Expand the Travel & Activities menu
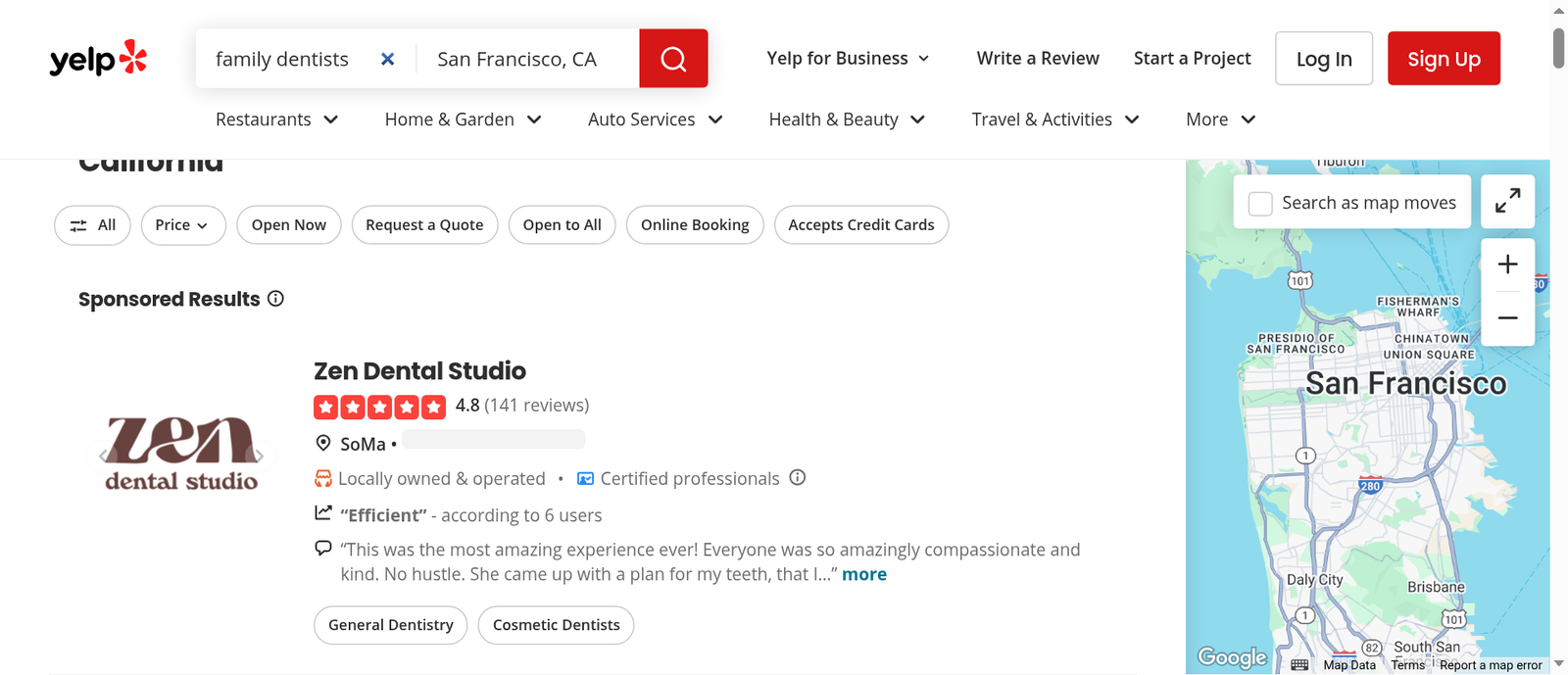This screenshot has width=1568, height=675. pyautogui.click(x=1055, y=120)
